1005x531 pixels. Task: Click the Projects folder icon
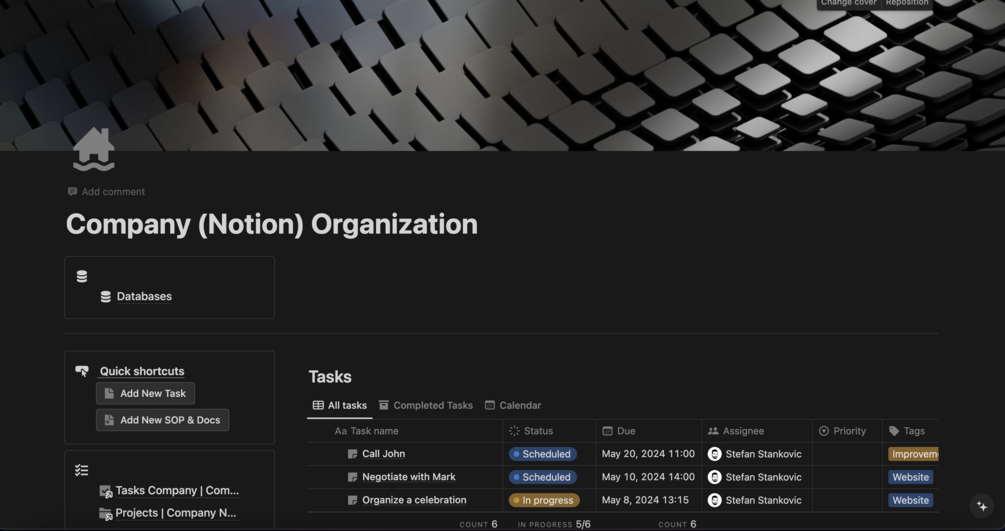(x=106, y=514)
